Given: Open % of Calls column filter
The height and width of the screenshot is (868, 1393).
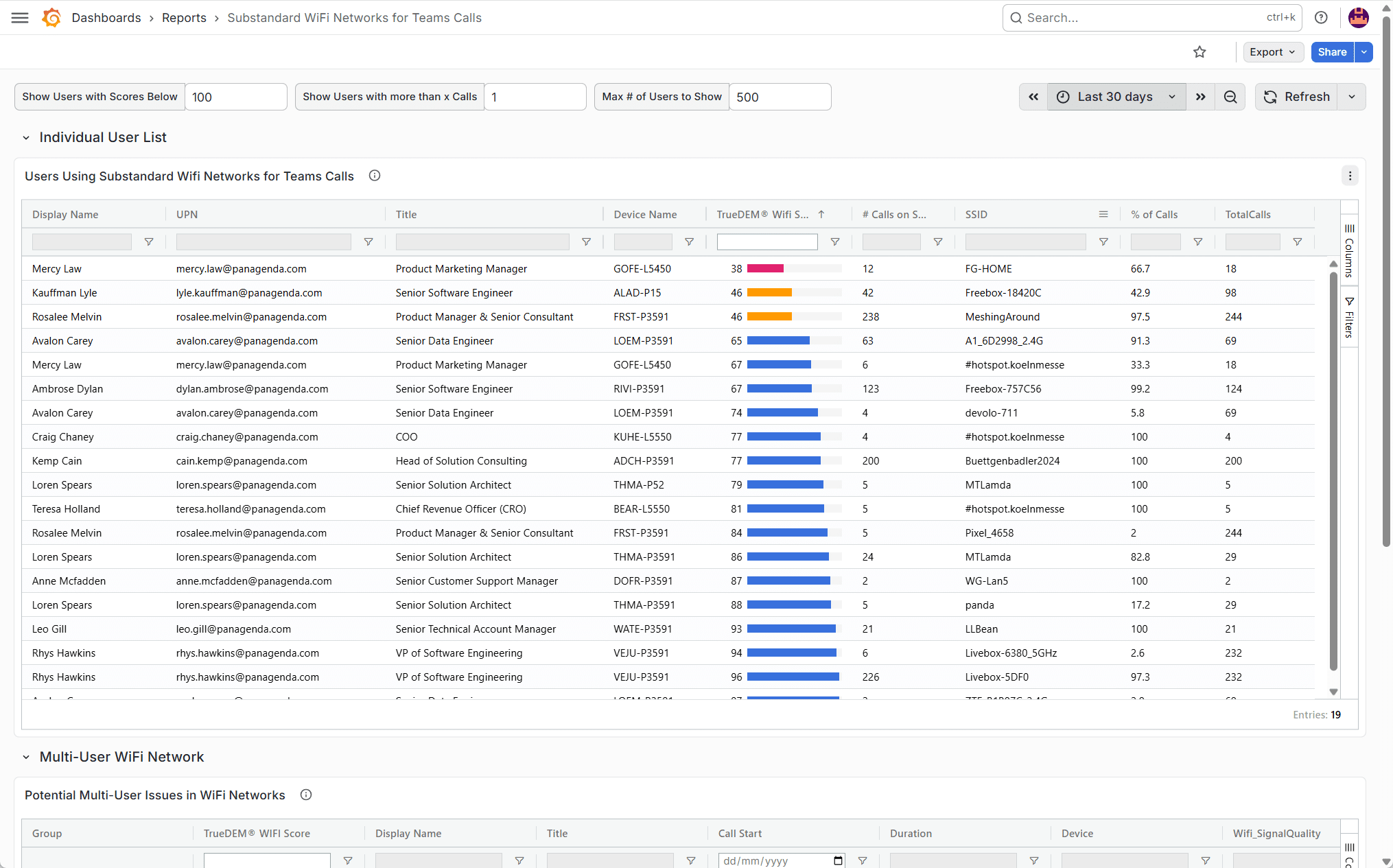Looking at the screenshot, I should [1198, 242].
